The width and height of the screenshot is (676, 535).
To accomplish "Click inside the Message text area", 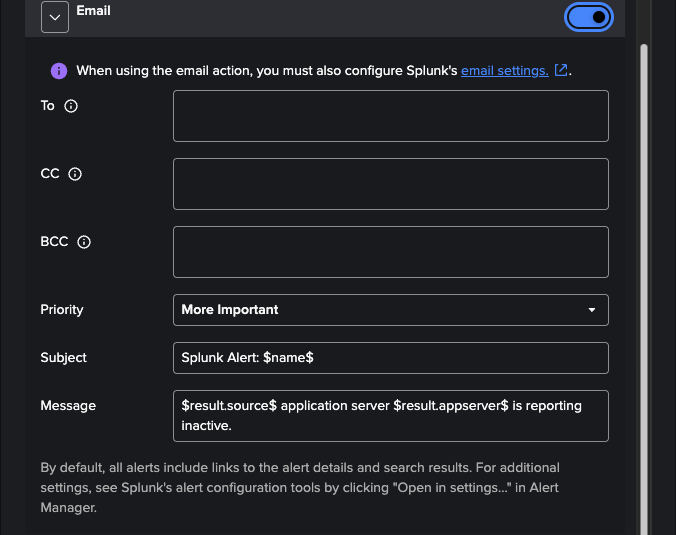I will [x=390, y=415].
